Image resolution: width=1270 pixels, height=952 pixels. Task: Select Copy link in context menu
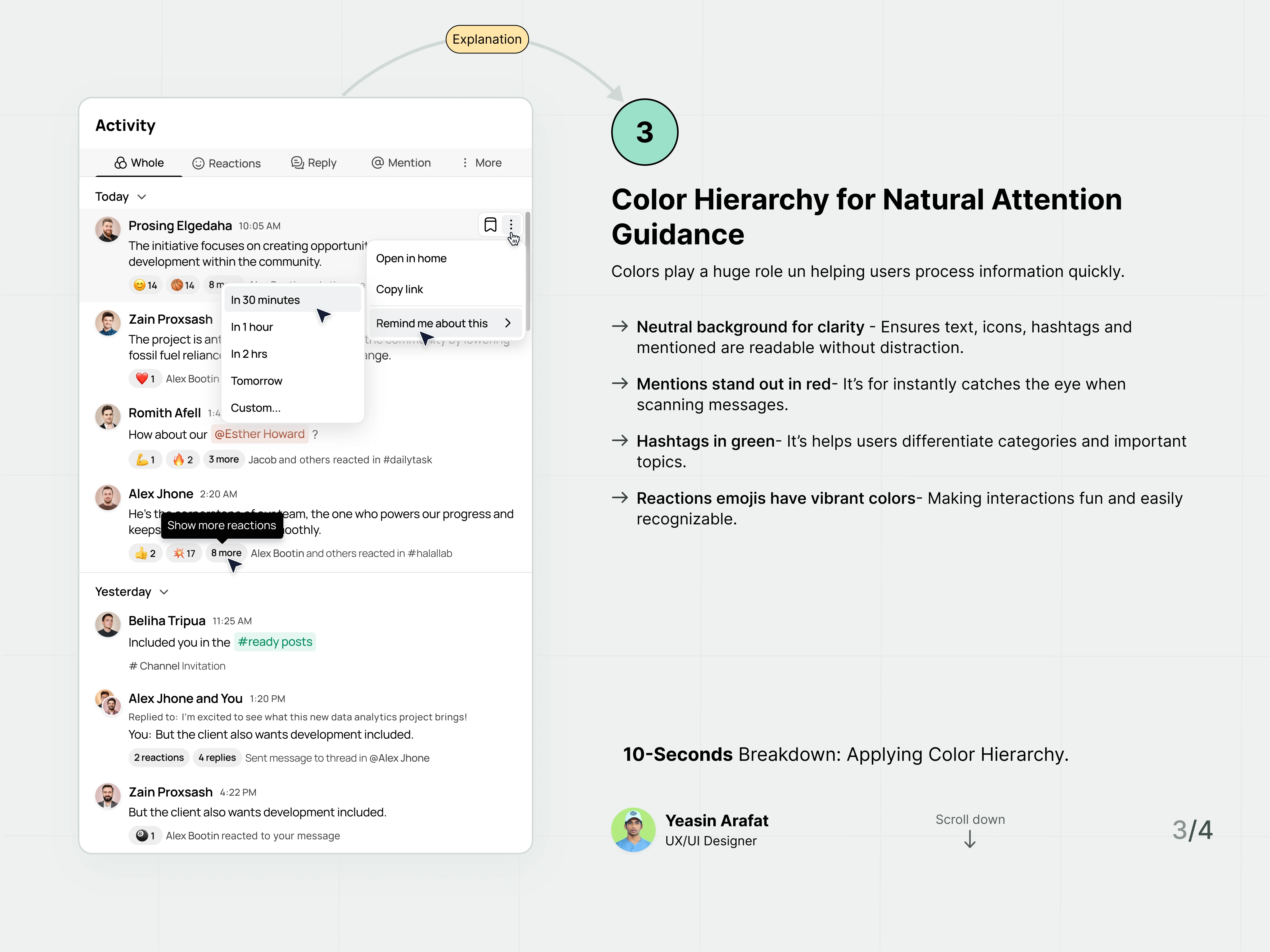[446, 289]
